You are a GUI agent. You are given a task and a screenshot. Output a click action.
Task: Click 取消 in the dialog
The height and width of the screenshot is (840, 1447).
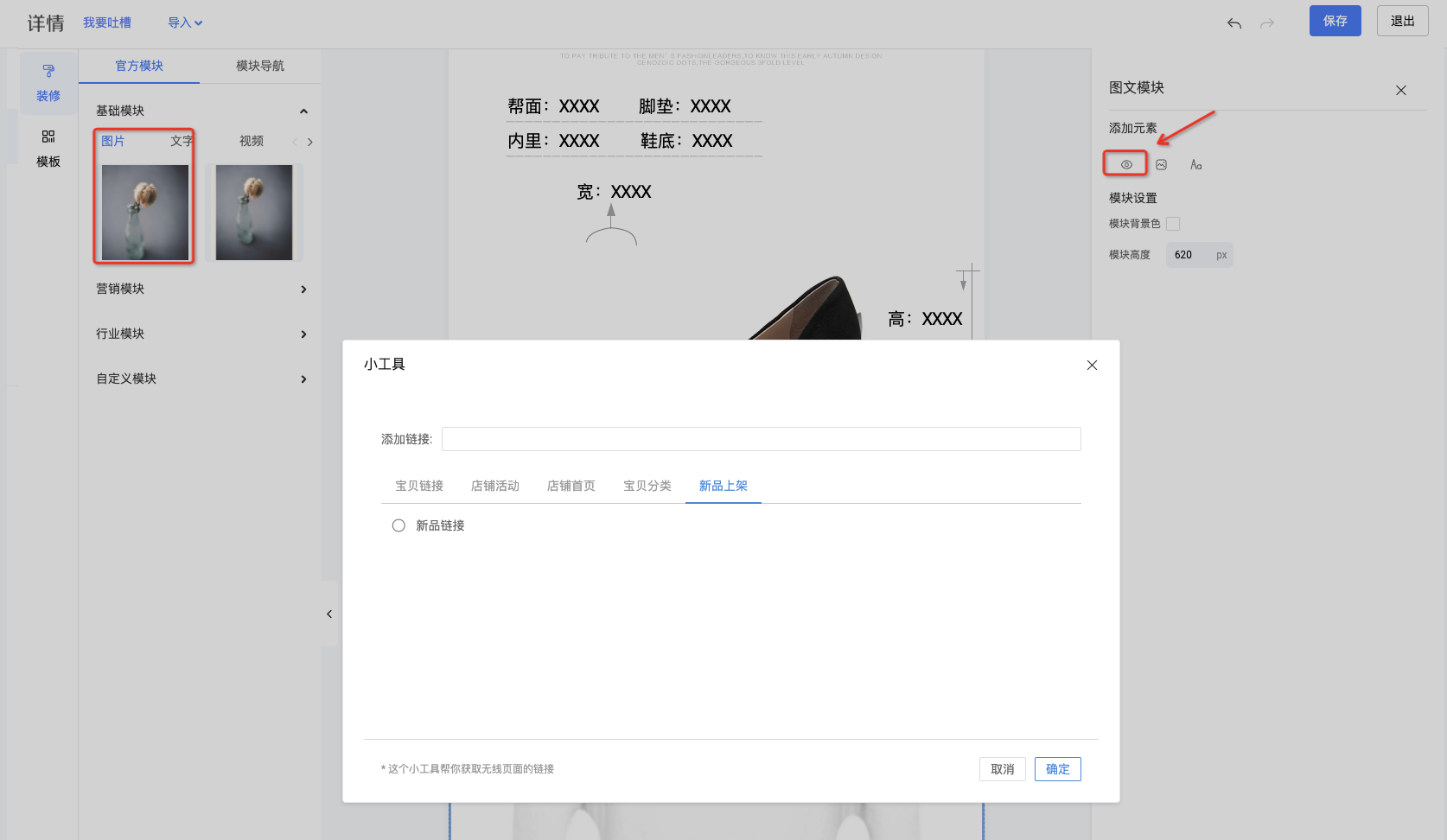pyautogui.click(x=1003, y=769)
